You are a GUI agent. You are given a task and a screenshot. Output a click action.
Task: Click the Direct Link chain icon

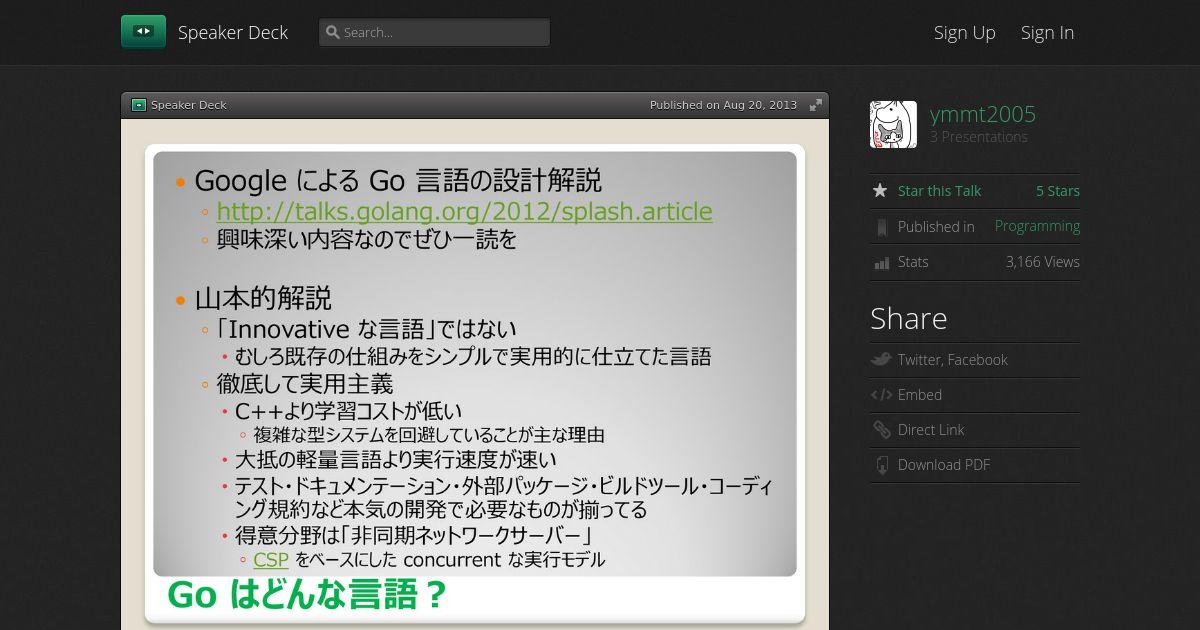coord(881,430)
